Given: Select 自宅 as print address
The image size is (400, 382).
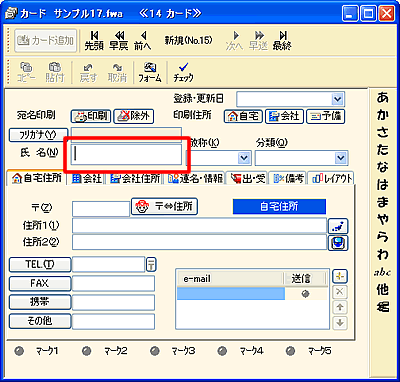Looking at the screenshot, I should point(243,116).
